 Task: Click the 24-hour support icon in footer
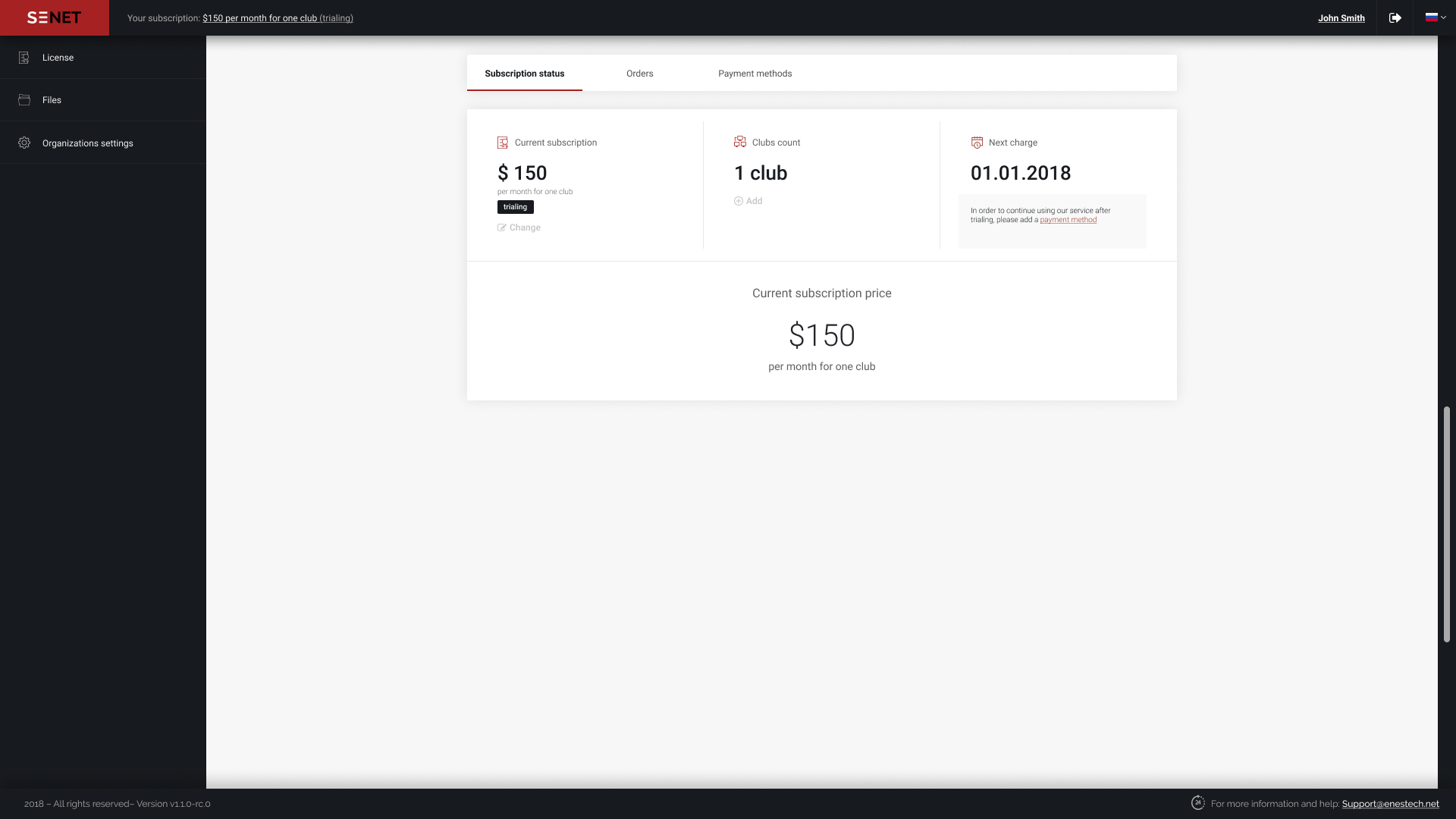[x=1198, y=802]
